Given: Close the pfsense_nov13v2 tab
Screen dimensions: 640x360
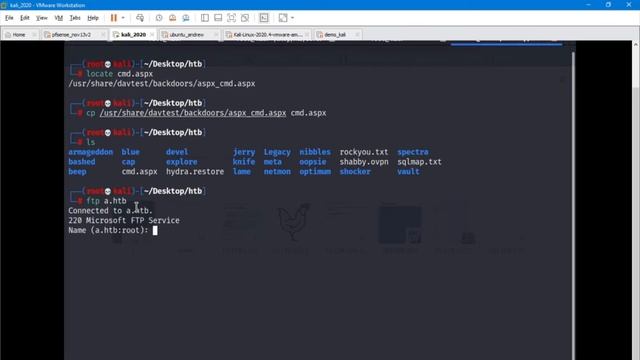Looking at the screenshot, I should 103,35.
